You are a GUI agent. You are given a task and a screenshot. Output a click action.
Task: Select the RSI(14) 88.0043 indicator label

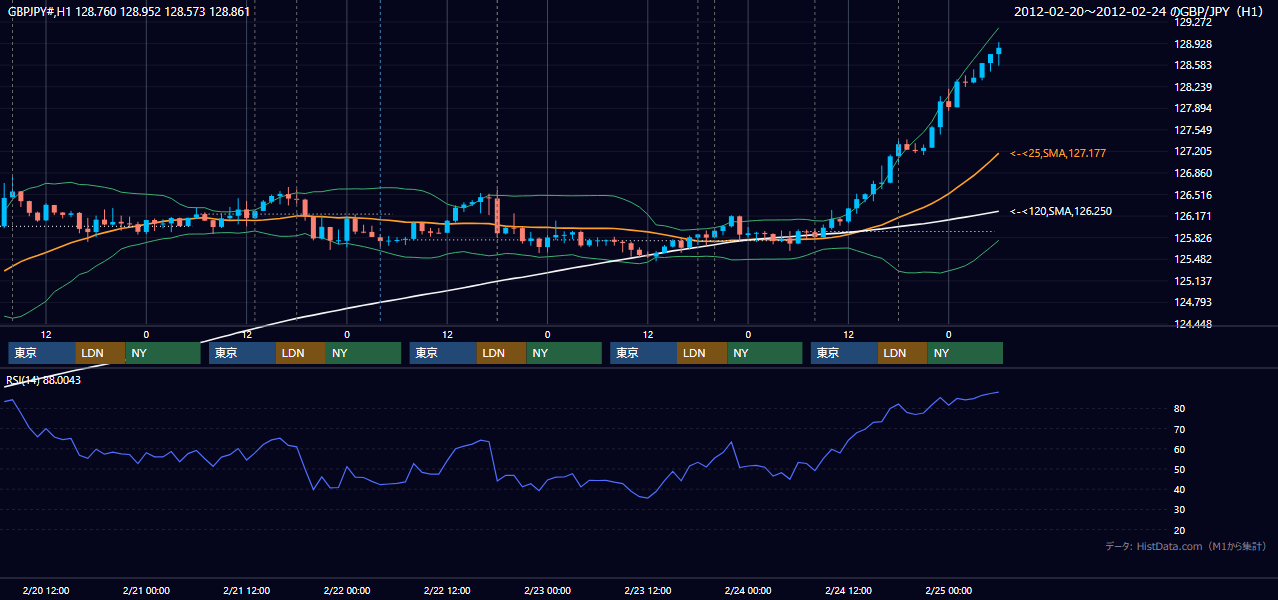pos(43,380)
